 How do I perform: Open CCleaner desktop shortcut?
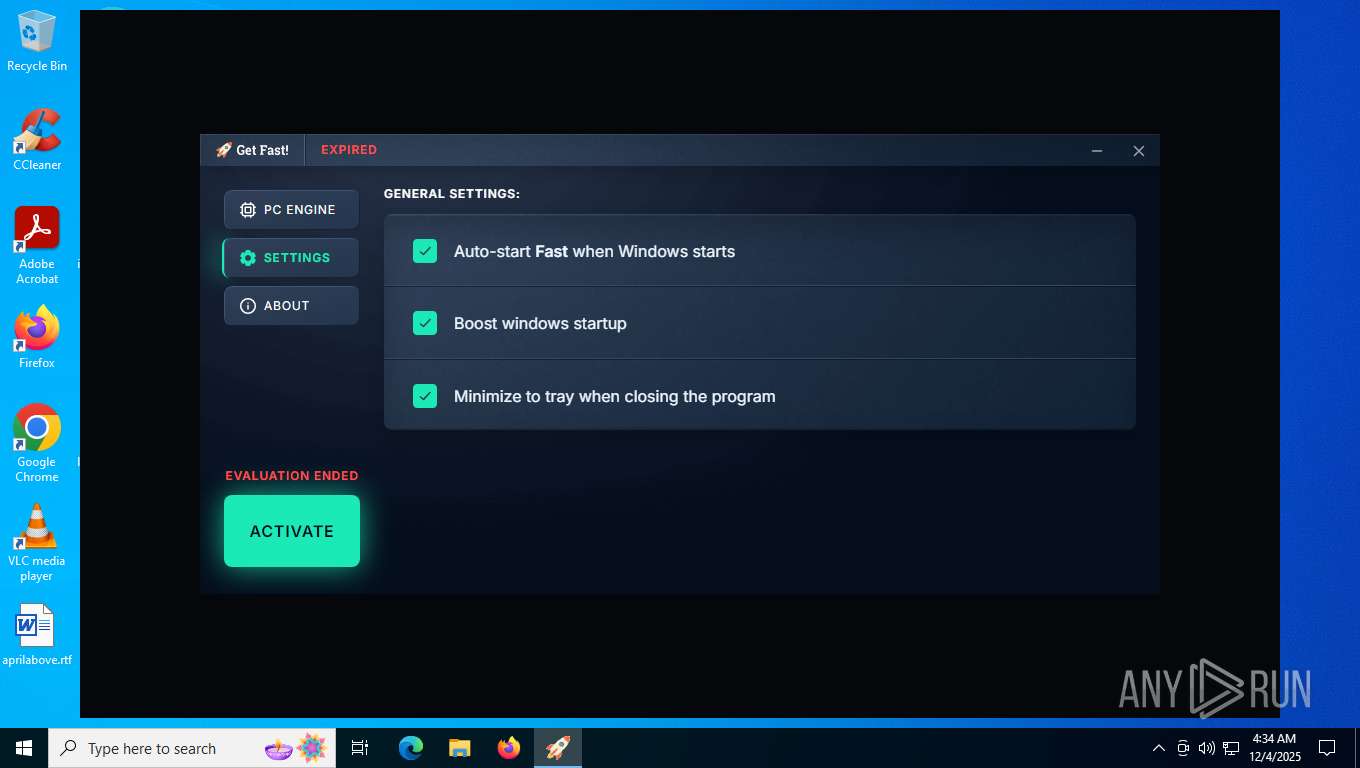37,139
